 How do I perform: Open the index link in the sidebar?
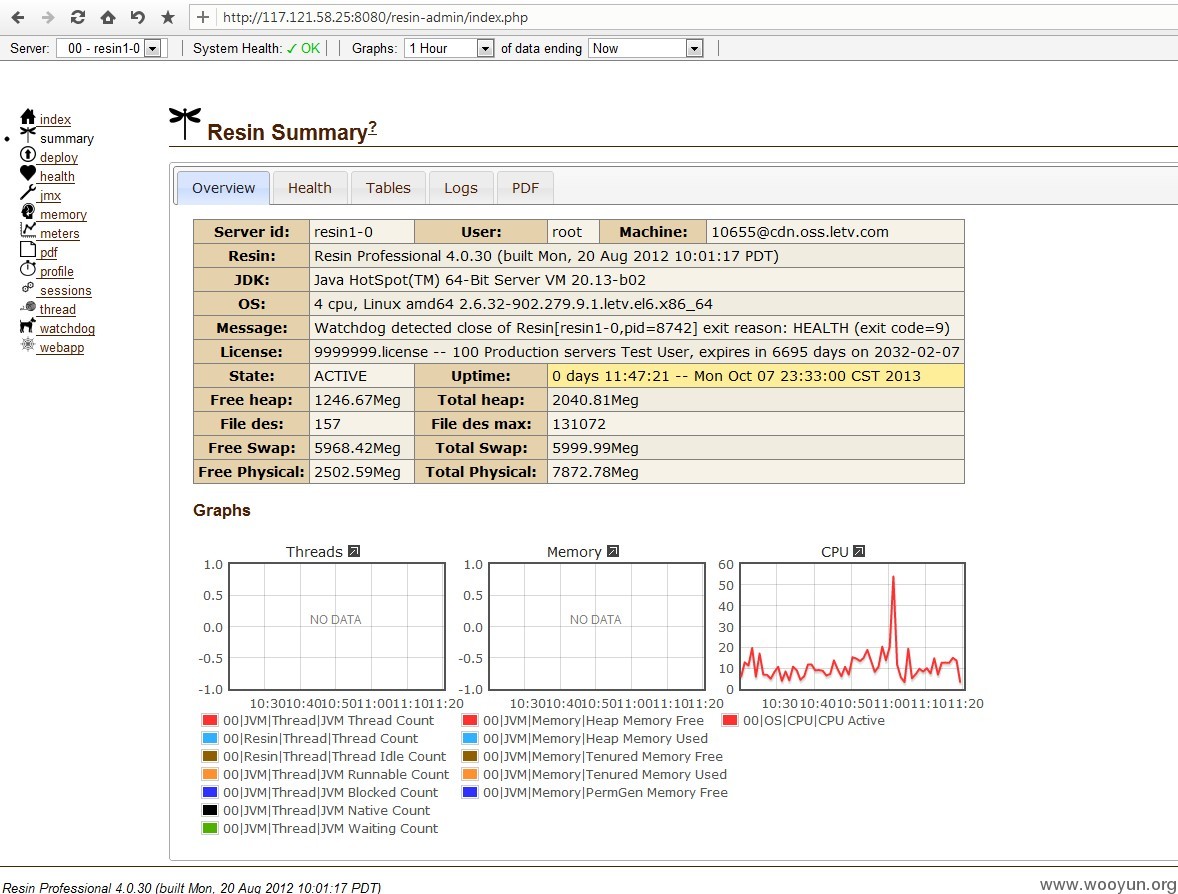[x=55, y=119]
